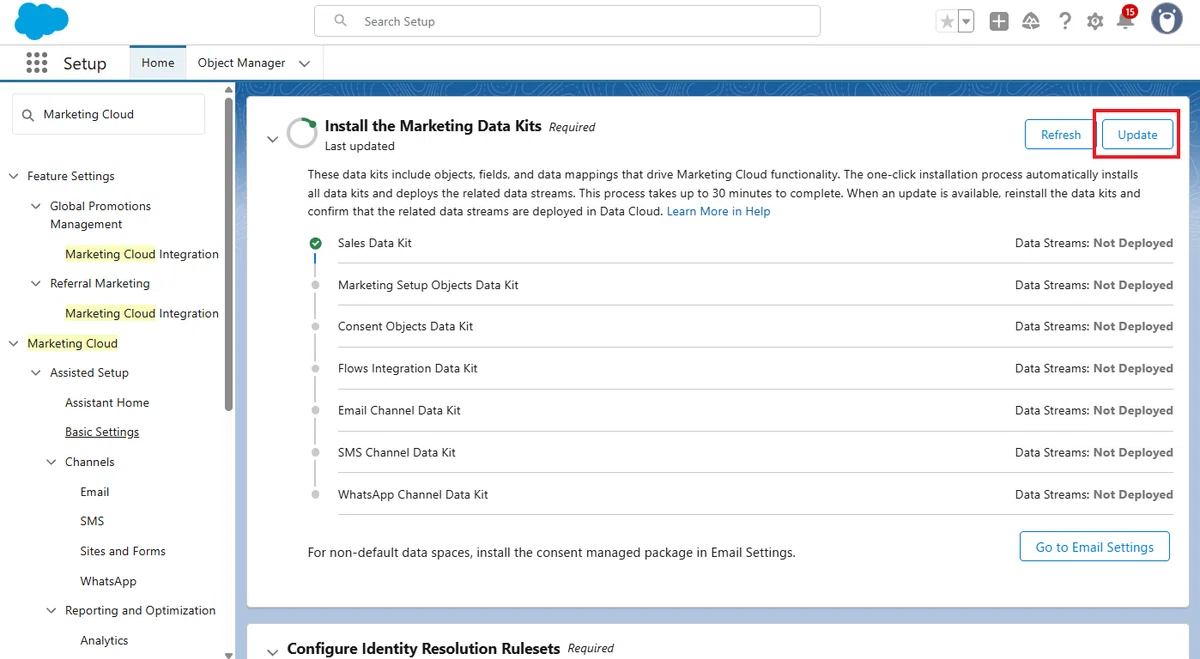Collapse Reporting and Optimization node
1200x659 pixels.
pos(52,611)
